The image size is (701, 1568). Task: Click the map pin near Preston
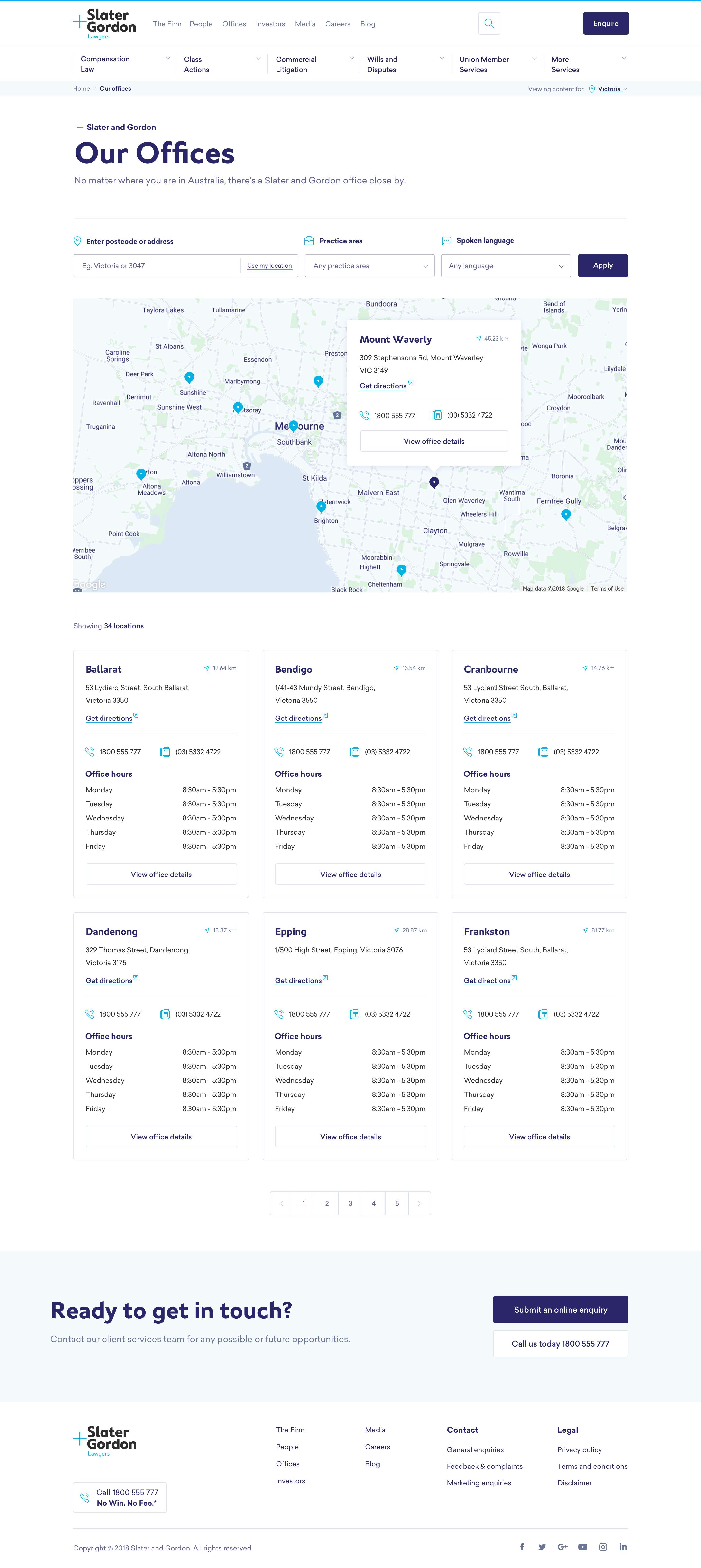[318, 381]
